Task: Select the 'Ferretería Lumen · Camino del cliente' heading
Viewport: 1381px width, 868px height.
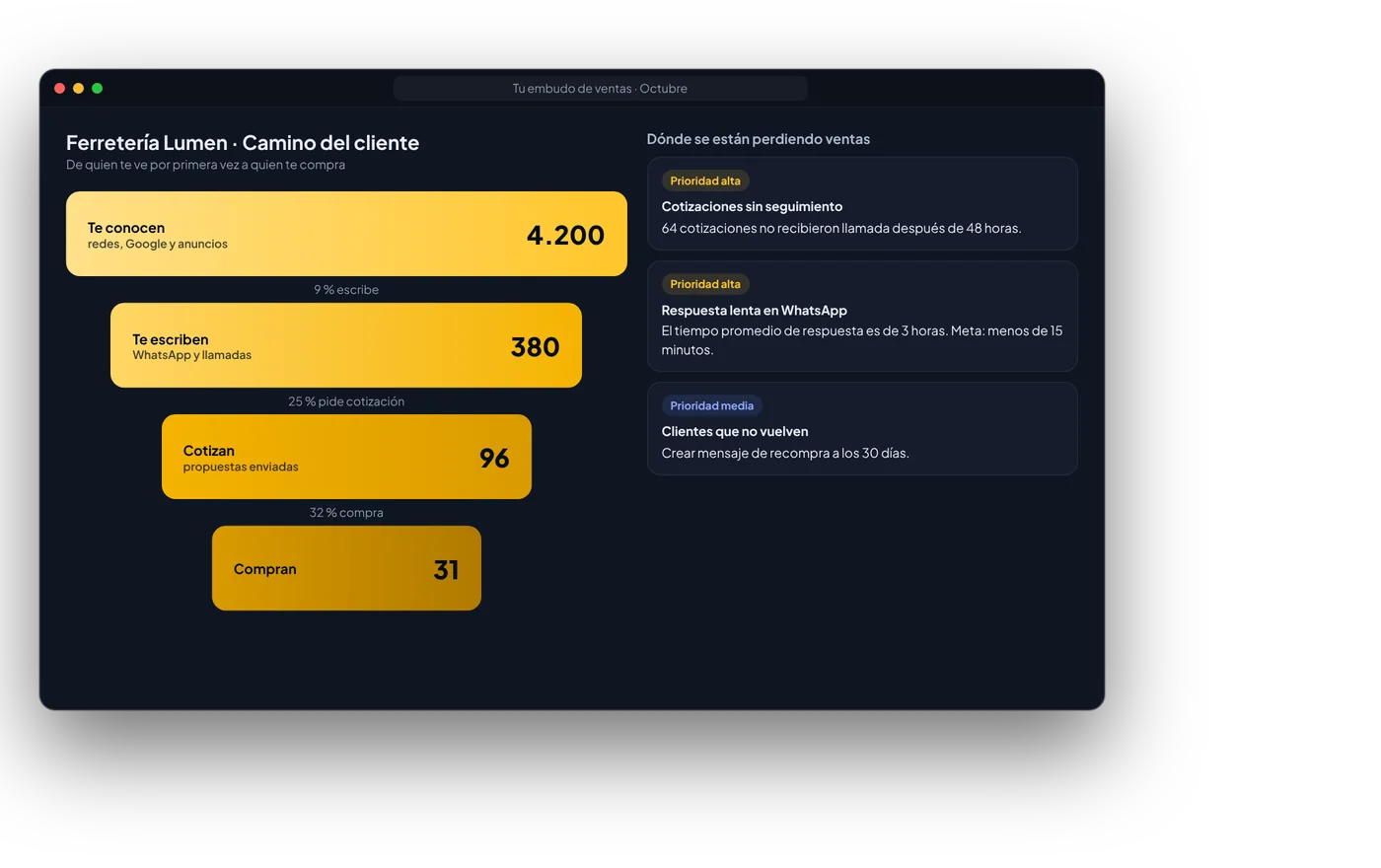Action: pyautogui.click(x=243, y=143)
